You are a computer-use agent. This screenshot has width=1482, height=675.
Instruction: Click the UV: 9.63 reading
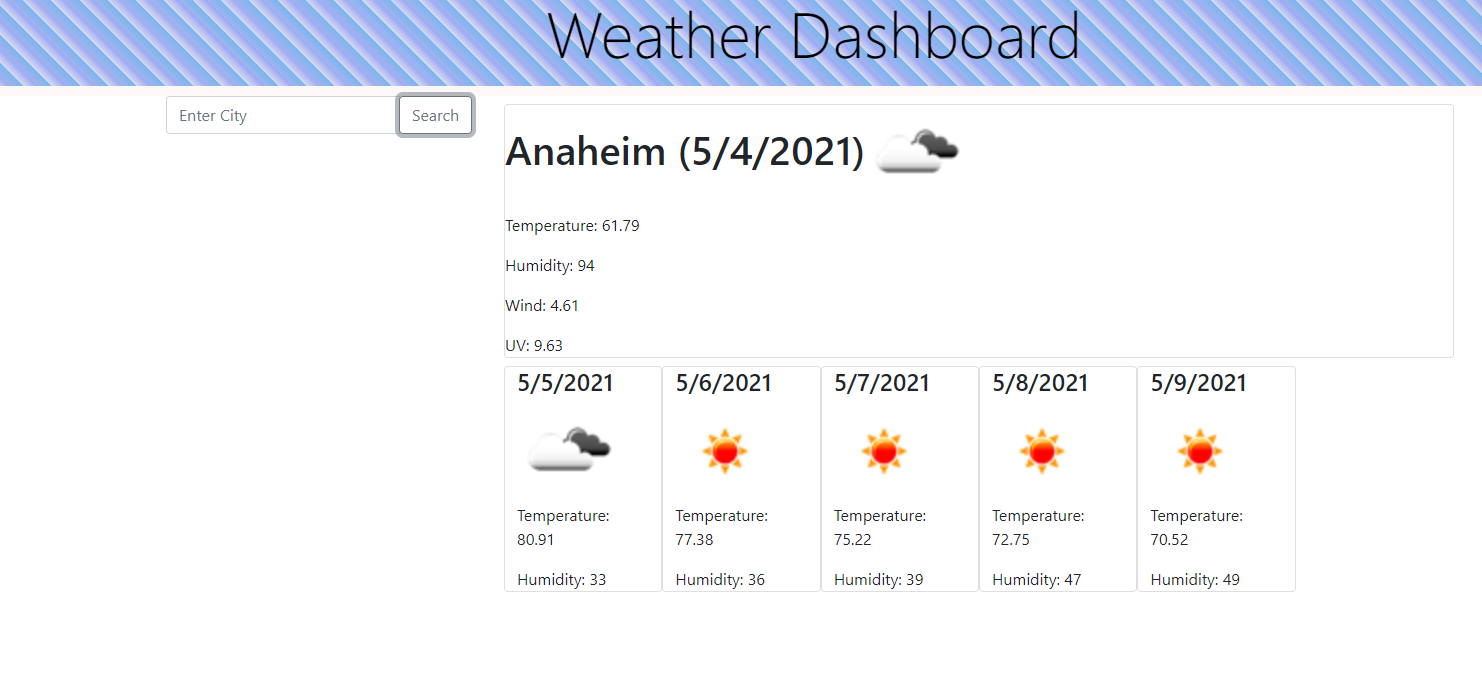[x=534, y=345]
